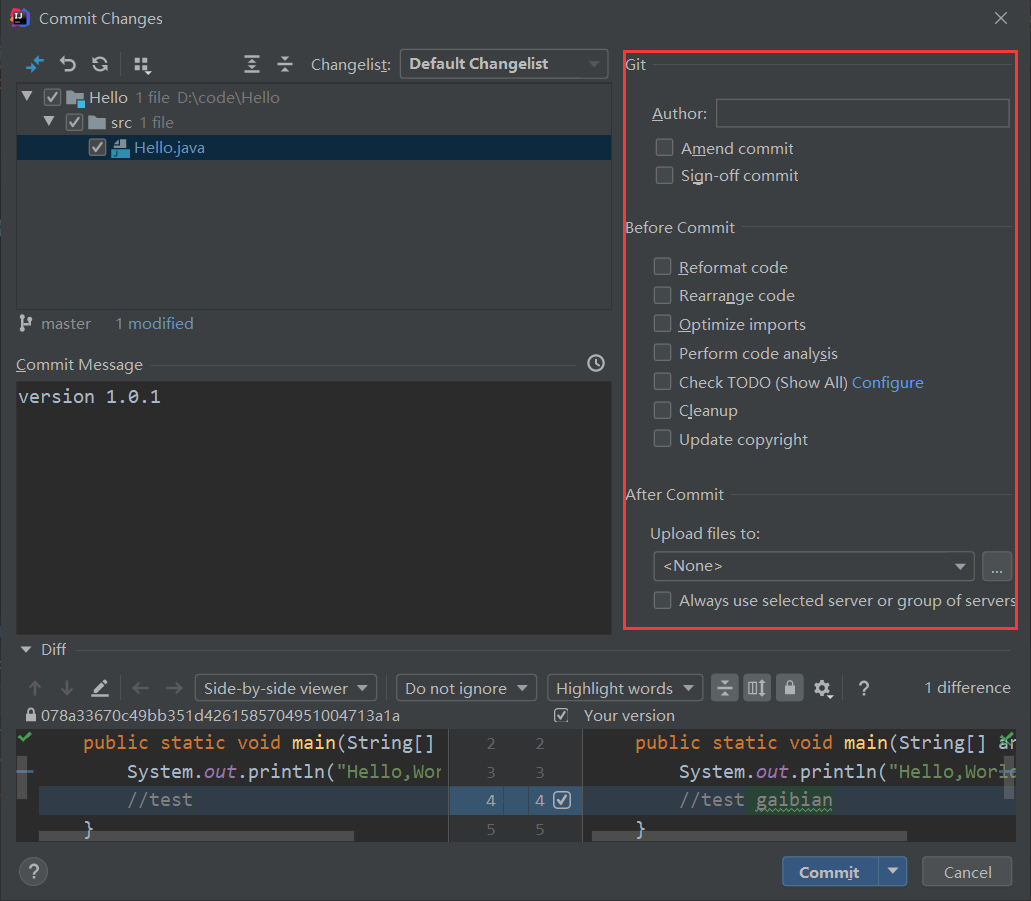Click the Hello.java file icon
Image resolution: width=1031 pixels, height=901 pixels.
(120, 148)
